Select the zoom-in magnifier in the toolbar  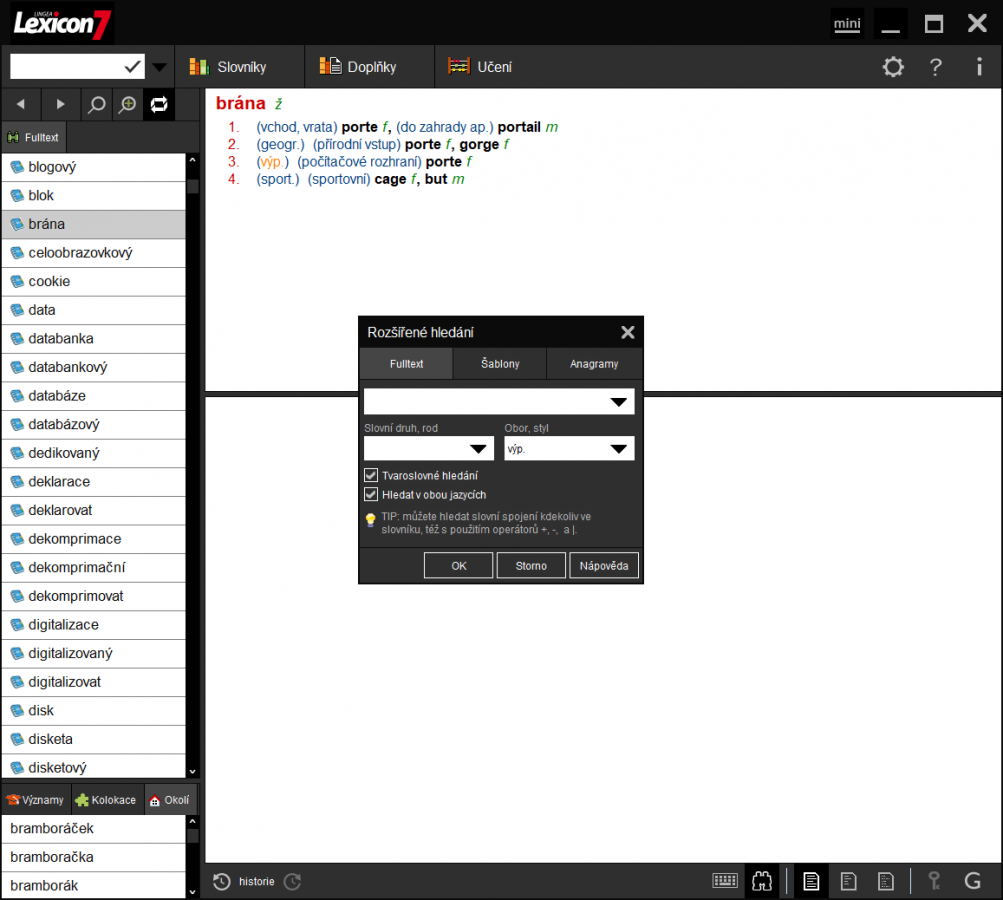tap(125, 104)
